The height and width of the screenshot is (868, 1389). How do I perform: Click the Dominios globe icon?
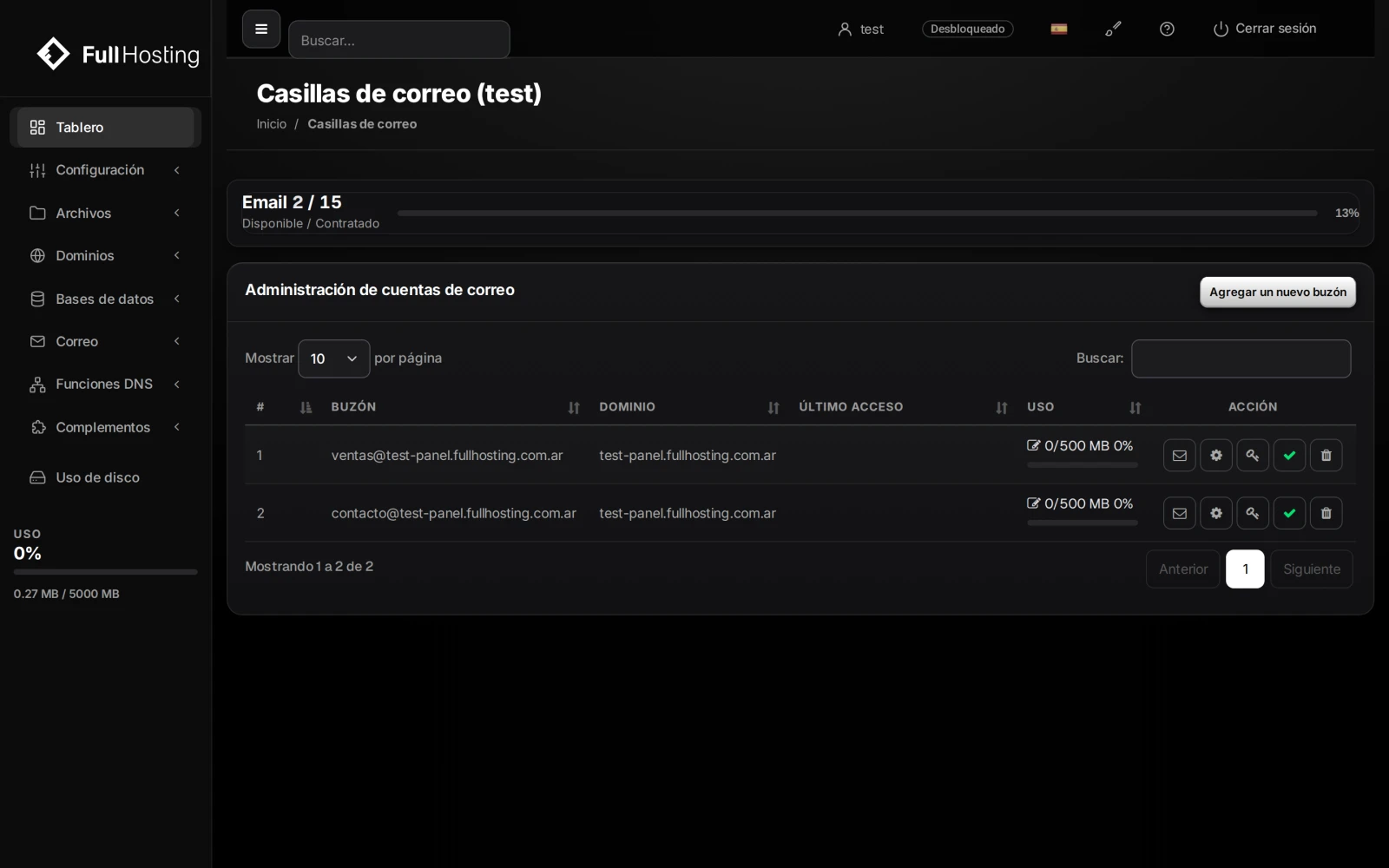point(37,255)
